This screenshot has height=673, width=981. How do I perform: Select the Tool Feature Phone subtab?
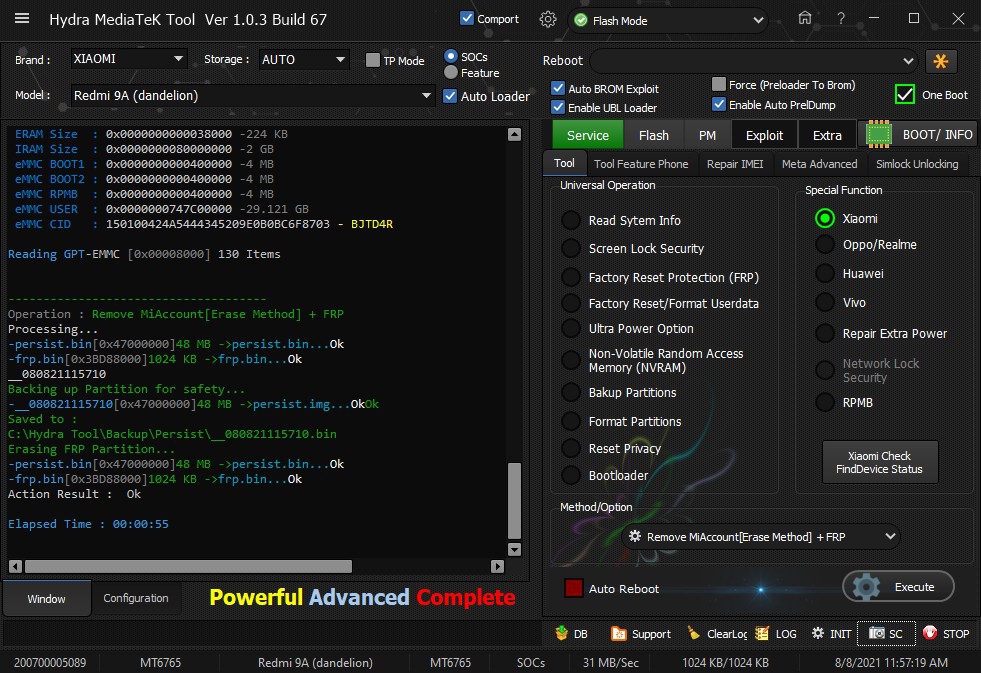tap(641, 164)
